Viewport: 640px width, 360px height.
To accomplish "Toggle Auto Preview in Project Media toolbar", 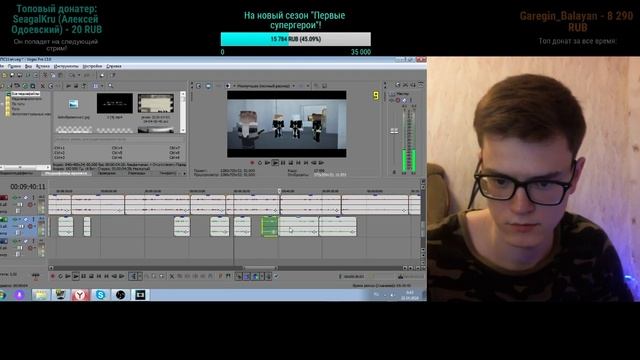I will 83,86.
